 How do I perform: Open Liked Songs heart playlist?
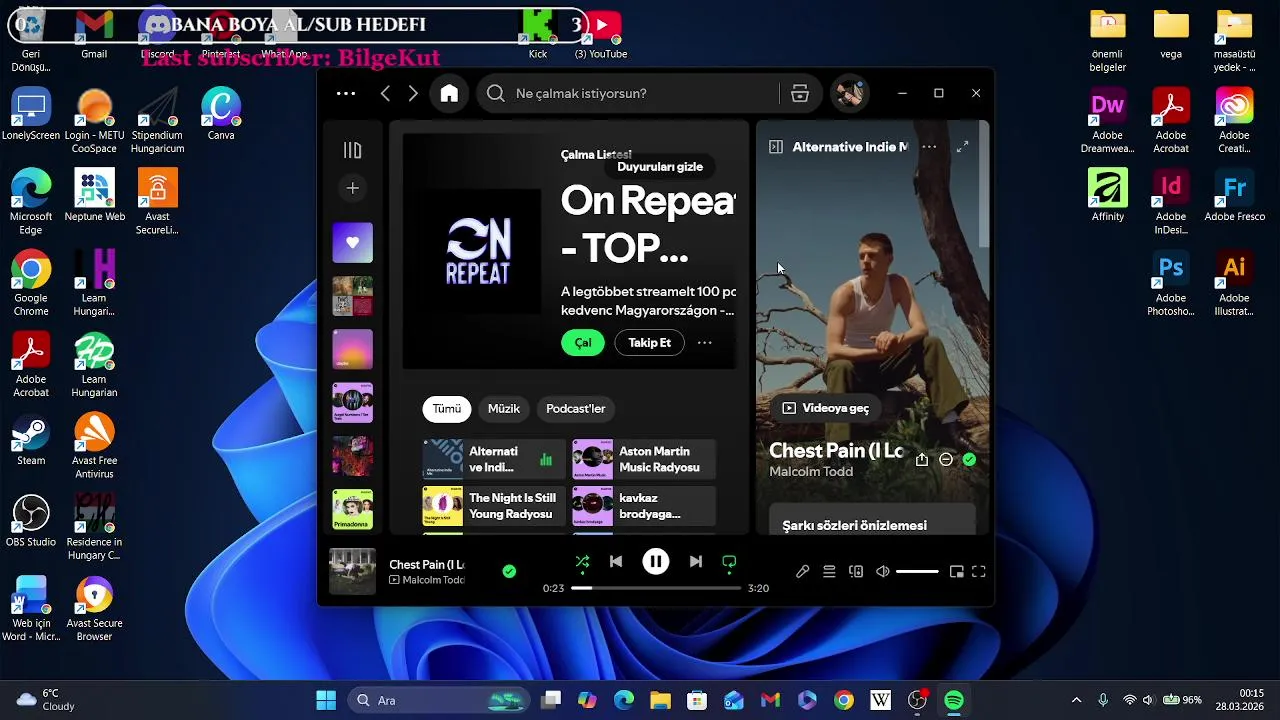pos(352,242)
